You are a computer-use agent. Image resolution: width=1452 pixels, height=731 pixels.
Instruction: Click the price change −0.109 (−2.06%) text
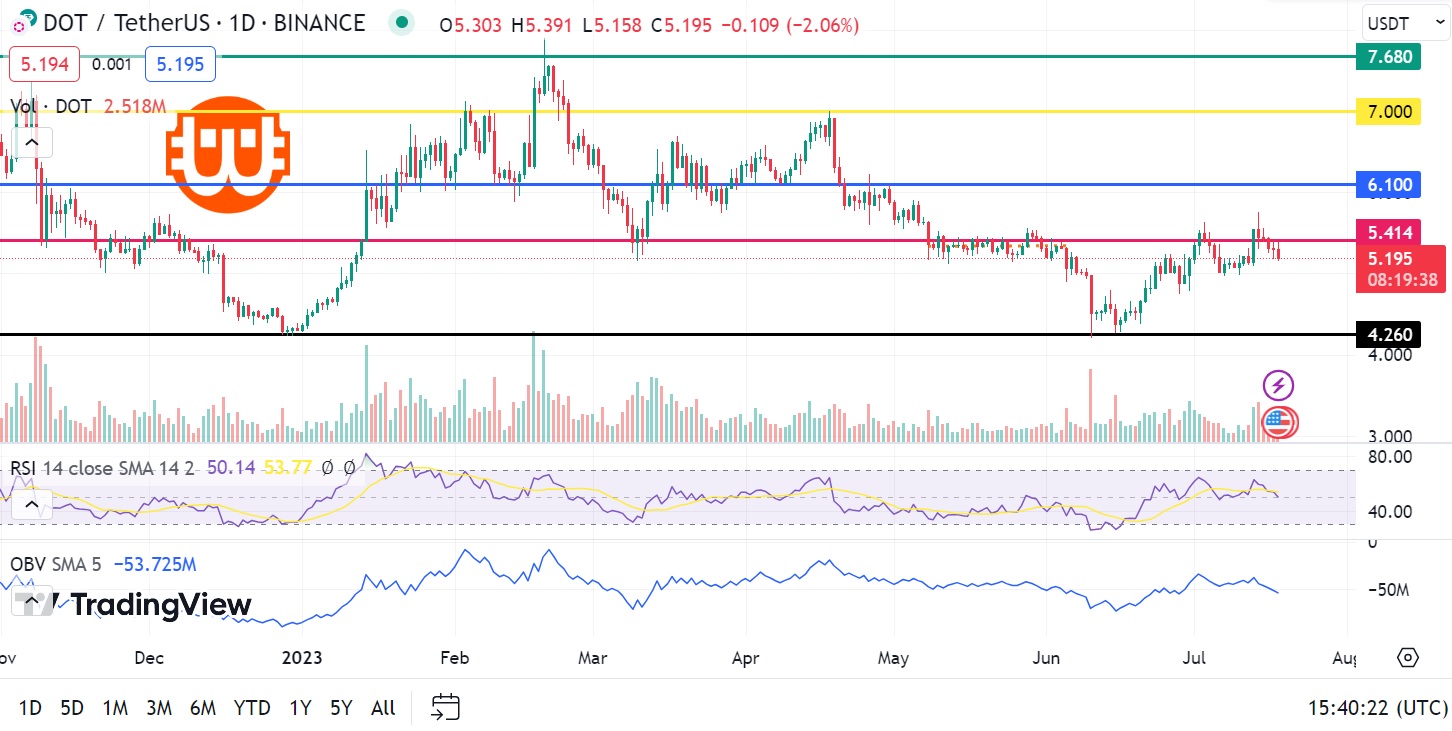click(x=788, y=25)
